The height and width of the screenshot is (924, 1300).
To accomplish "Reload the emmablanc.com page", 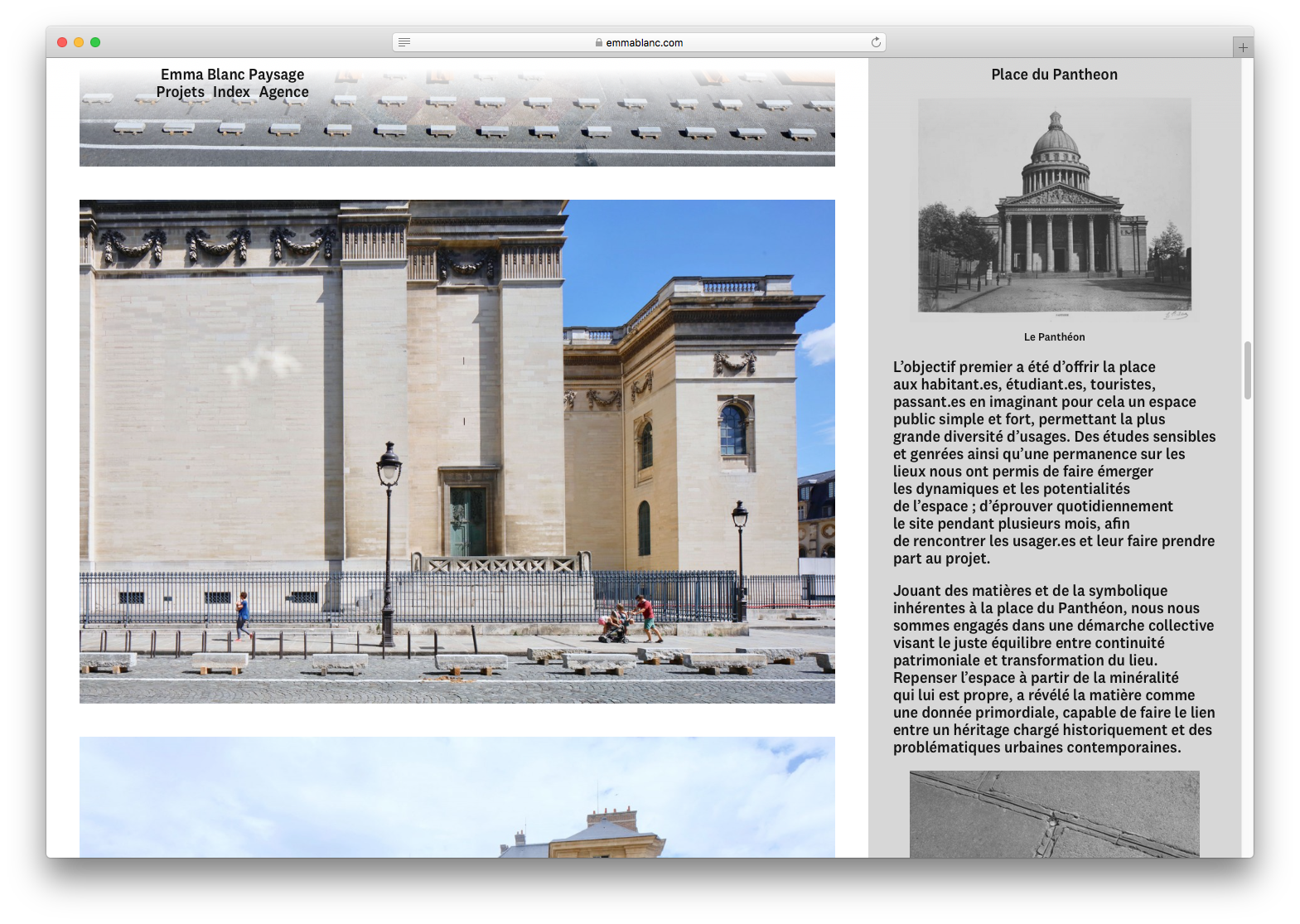I will click(876, 42).
